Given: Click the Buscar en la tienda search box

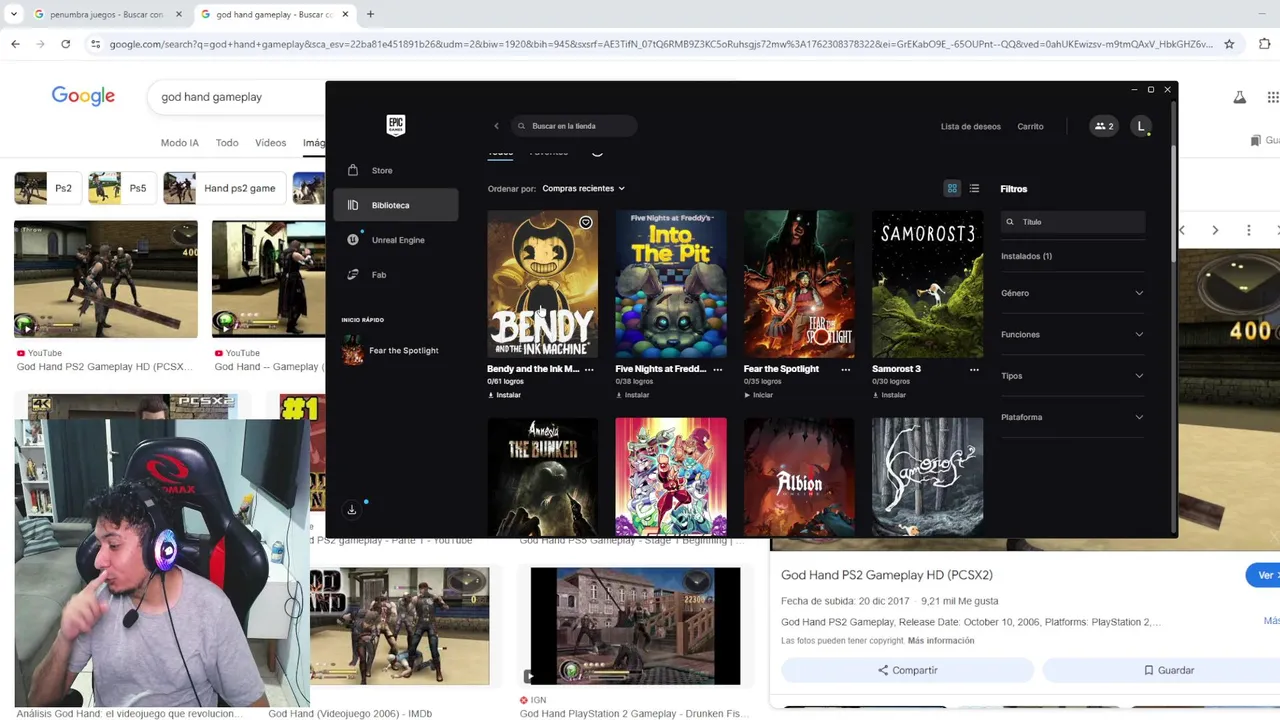Looking at the screenshot, I should [x=574, y=126].
